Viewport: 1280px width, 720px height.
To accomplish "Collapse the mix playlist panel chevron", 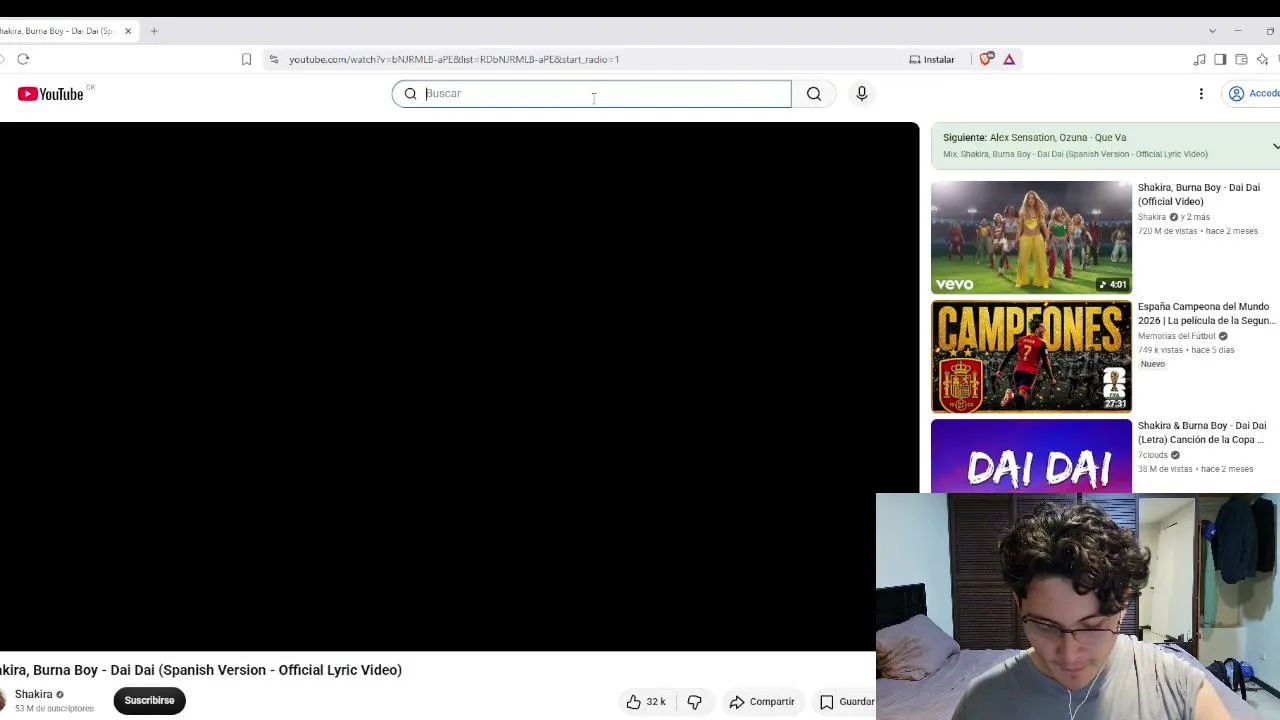I will 1275,146.
